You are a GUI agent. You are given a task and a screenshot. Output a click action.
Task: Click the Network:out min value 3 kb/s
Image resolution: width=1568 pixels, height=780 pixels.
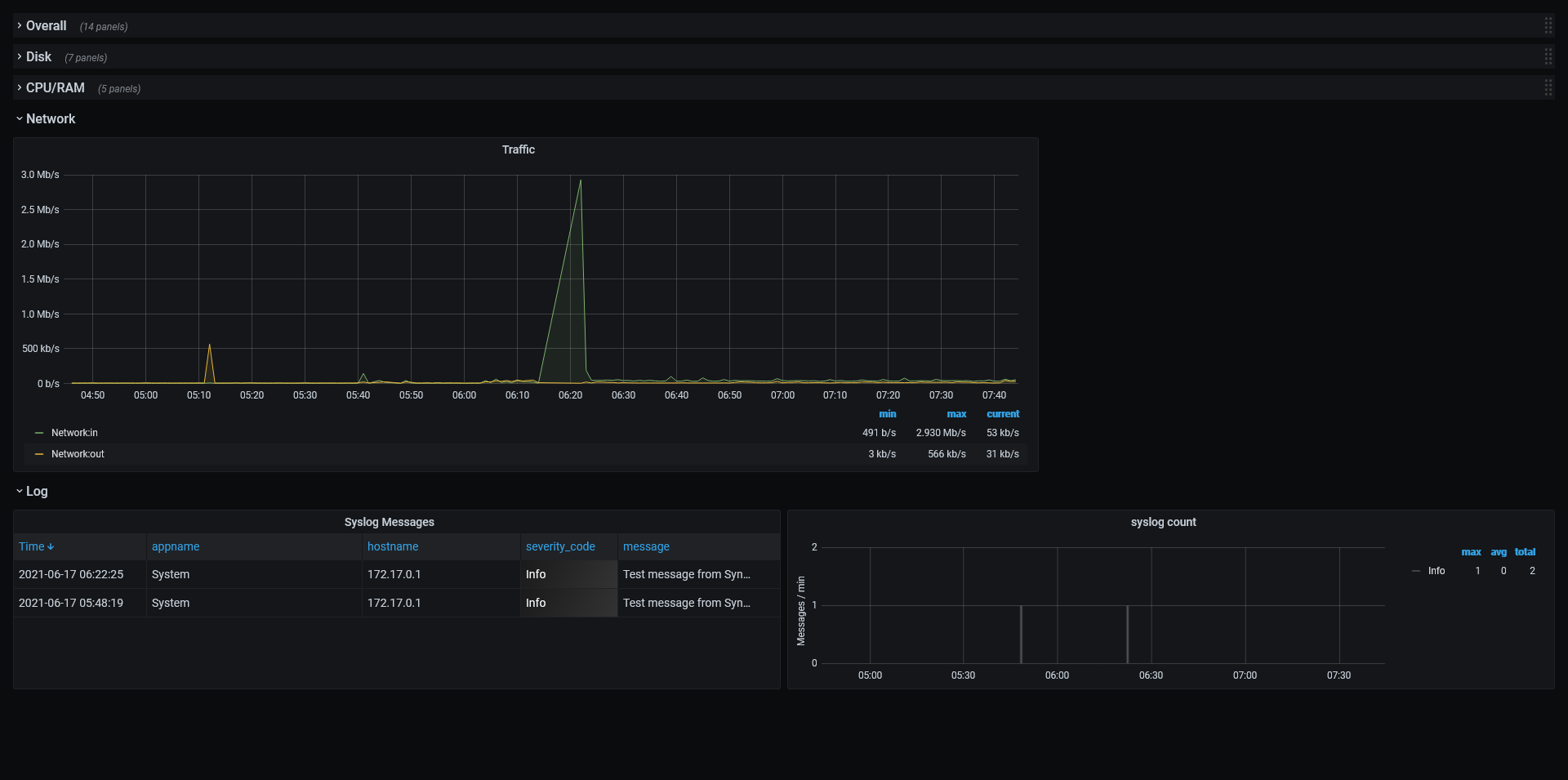tap(882, 454)
